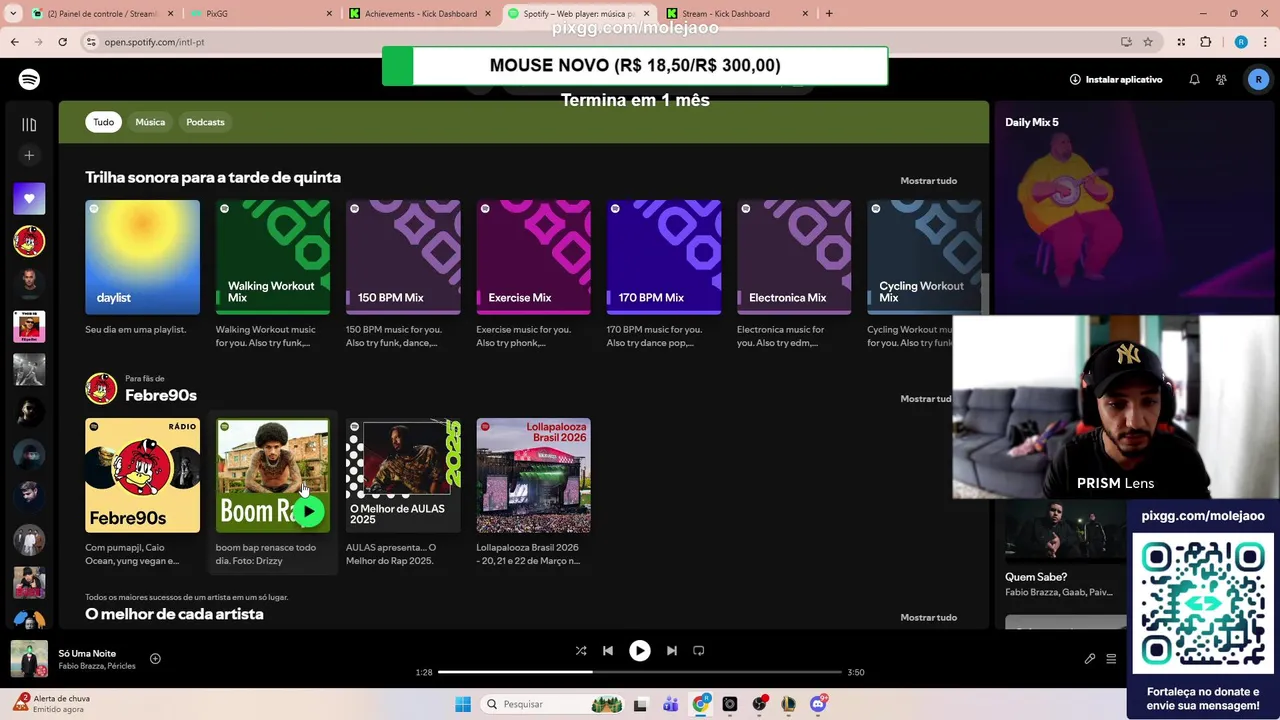Open Chrome from taskbar
Image resolution: width=1280 pixels, height=720 pixels.
tap(701, 704)
